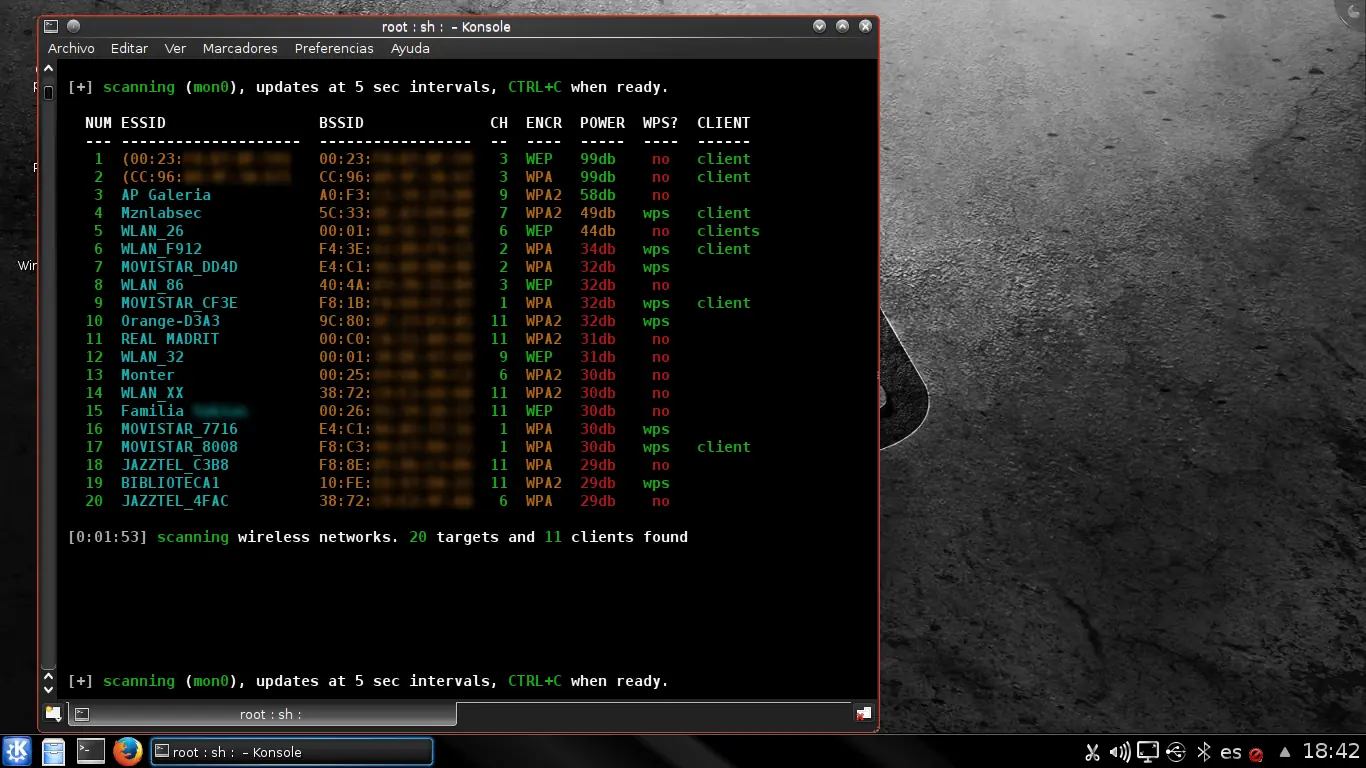Click the 'ESSID' column header
The image size is (1366, 768).
tap(143, 123)
